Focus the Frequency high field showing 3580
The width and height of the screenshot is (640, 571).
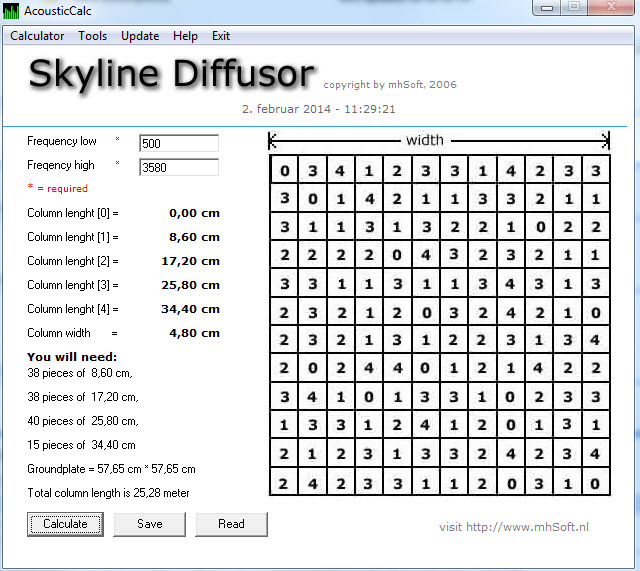click(178, 167)
